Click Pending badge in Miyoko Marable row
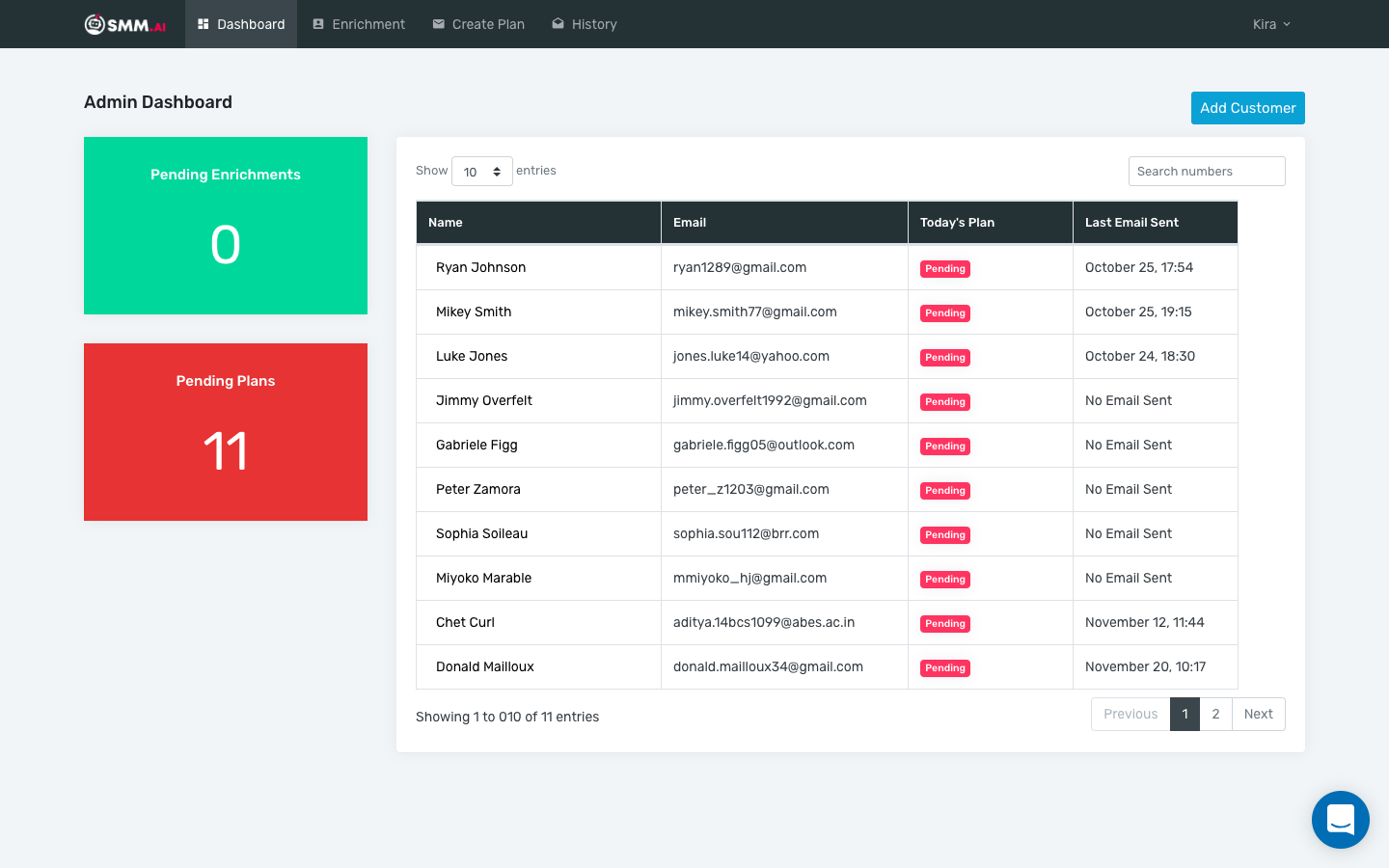 click(x=945, y=580)
